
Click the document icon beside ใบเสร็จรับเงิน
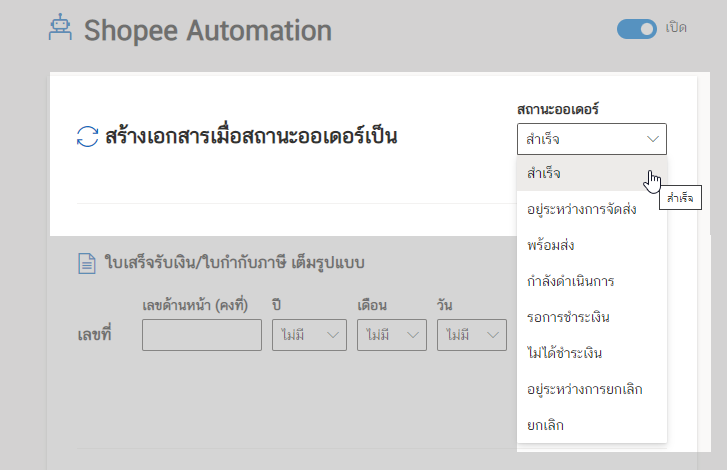coord(87,264)
